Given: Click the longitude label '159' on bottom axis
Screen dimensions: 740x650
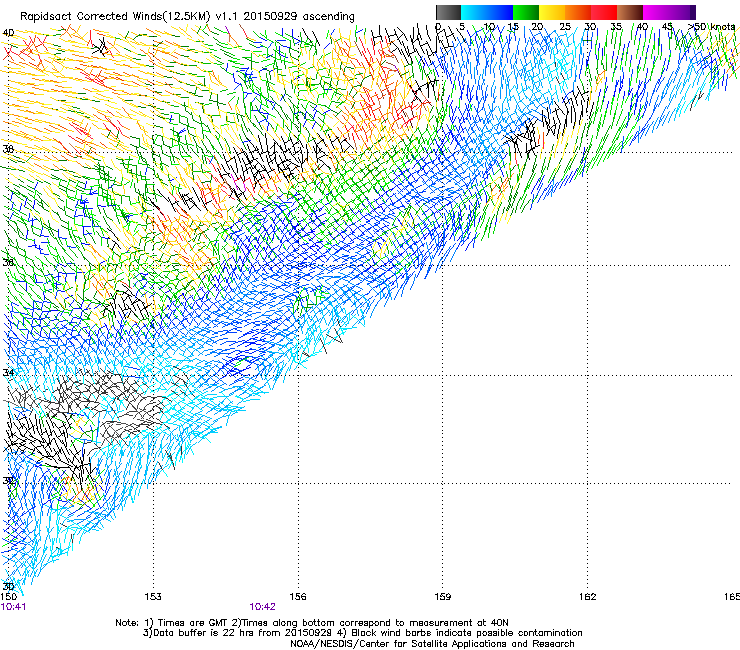Looking at the screenshot, I should [x=443, y=597].
